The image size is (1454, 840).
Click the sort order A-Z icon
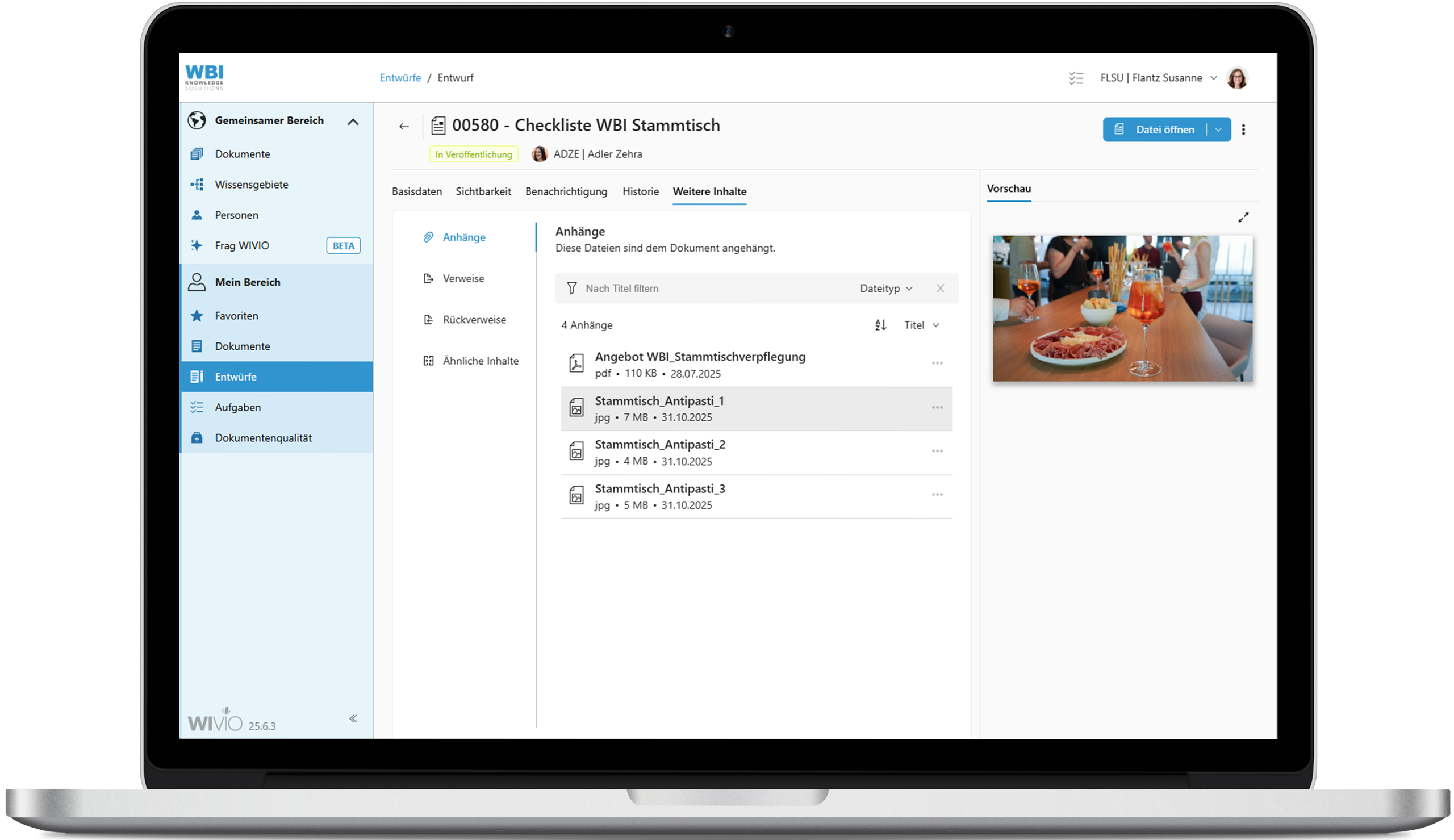click(880, 325)
